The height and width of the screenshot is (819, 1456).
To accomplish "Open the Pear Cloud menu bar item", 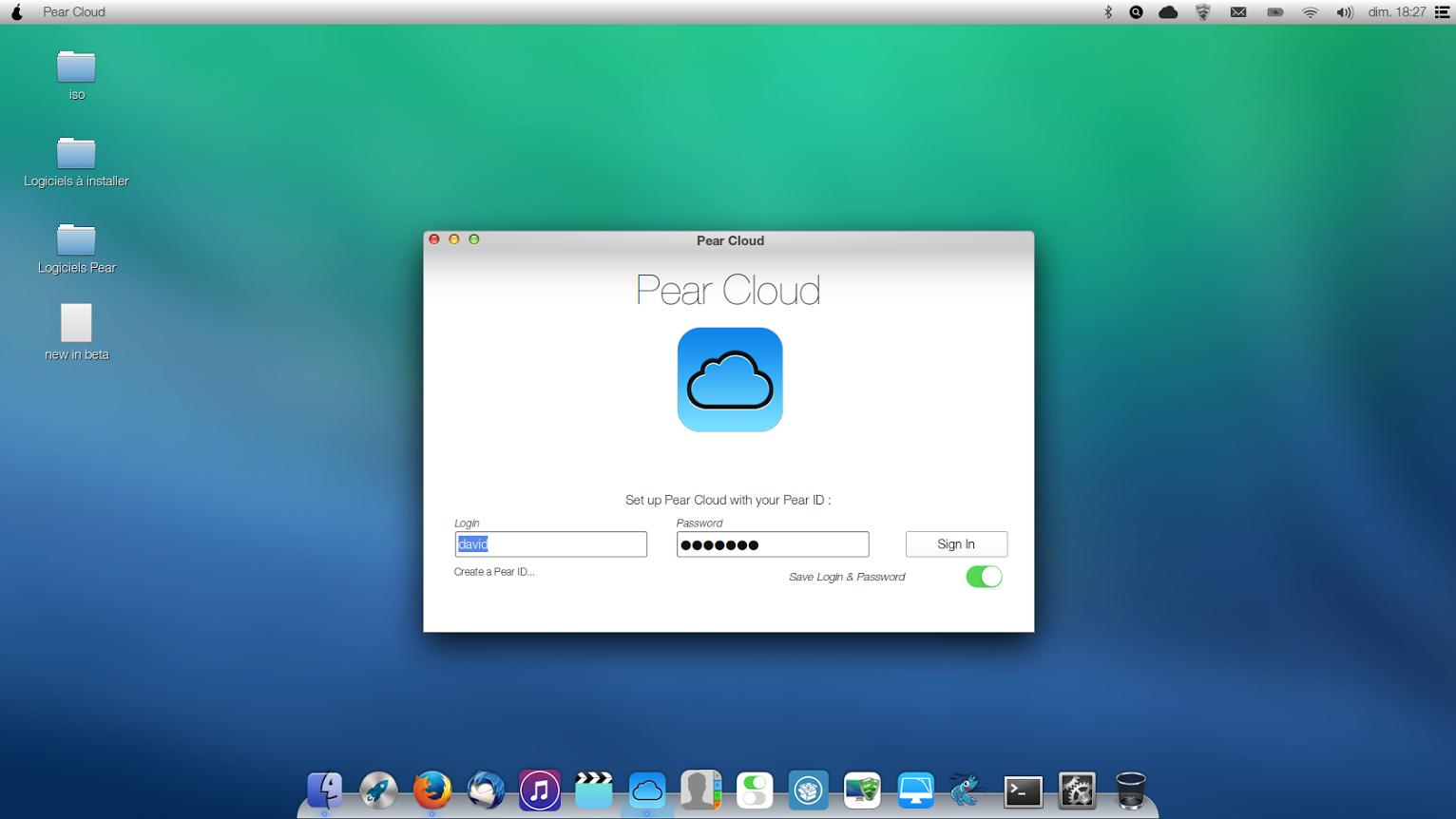I will 73,11.
